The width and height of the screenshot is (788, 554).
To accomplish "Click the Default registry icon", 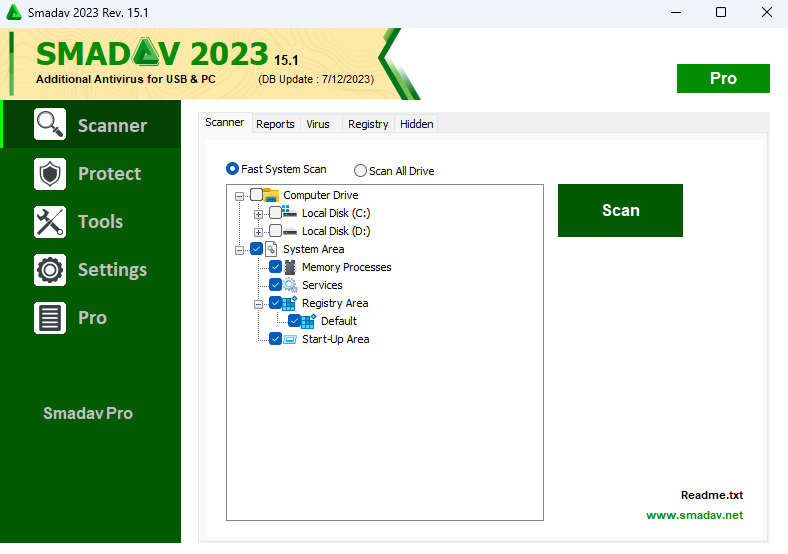I will tap(309, 321).
